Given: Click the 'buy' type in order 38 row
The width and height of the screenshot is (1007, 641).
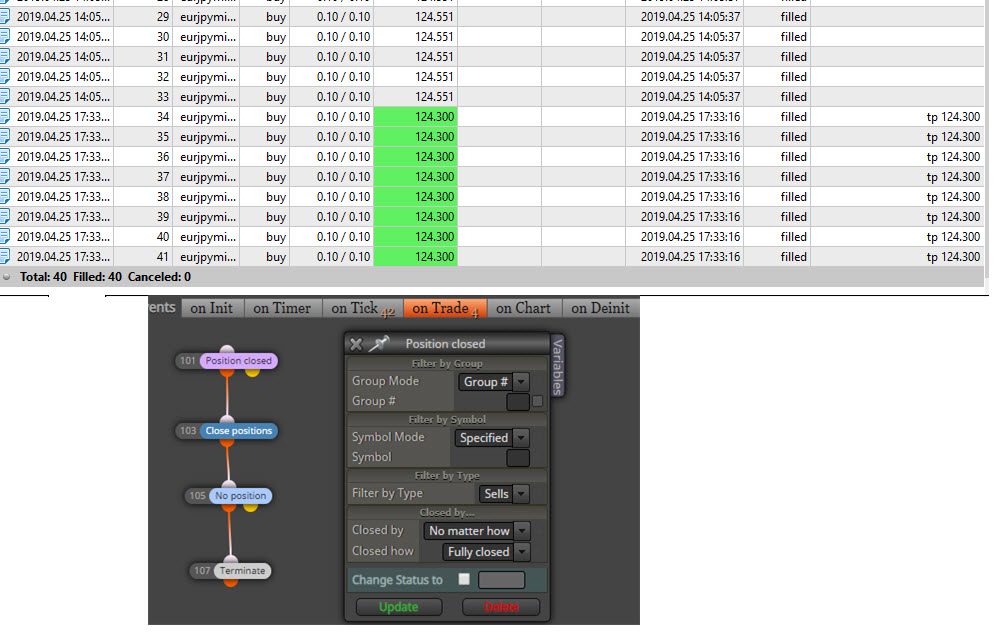Looking at the screenshot, I should tap(276, 197).
